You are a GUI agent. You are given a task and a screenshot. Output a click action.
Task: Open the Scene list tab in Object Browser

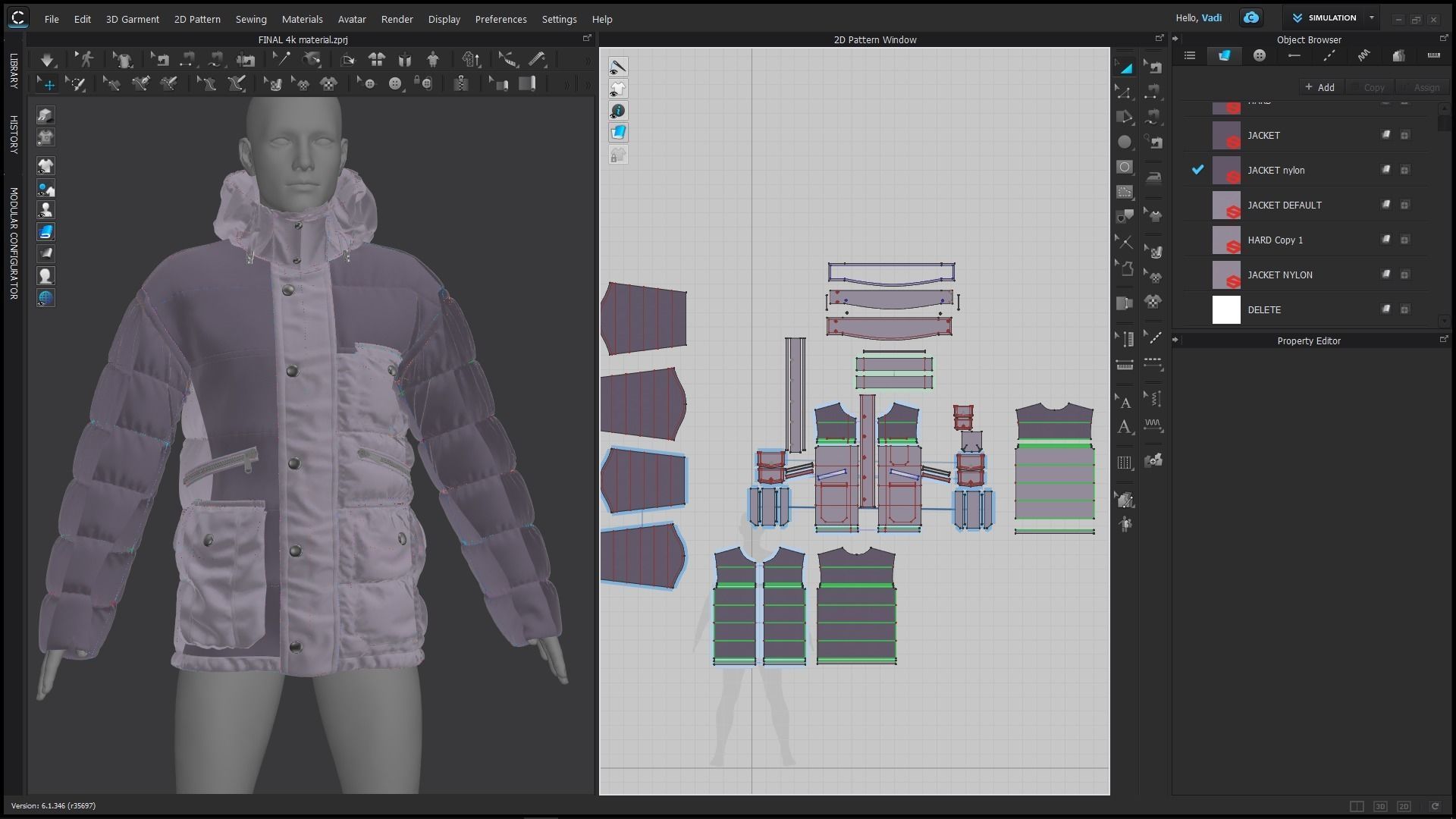click(x=1189, y=55)
